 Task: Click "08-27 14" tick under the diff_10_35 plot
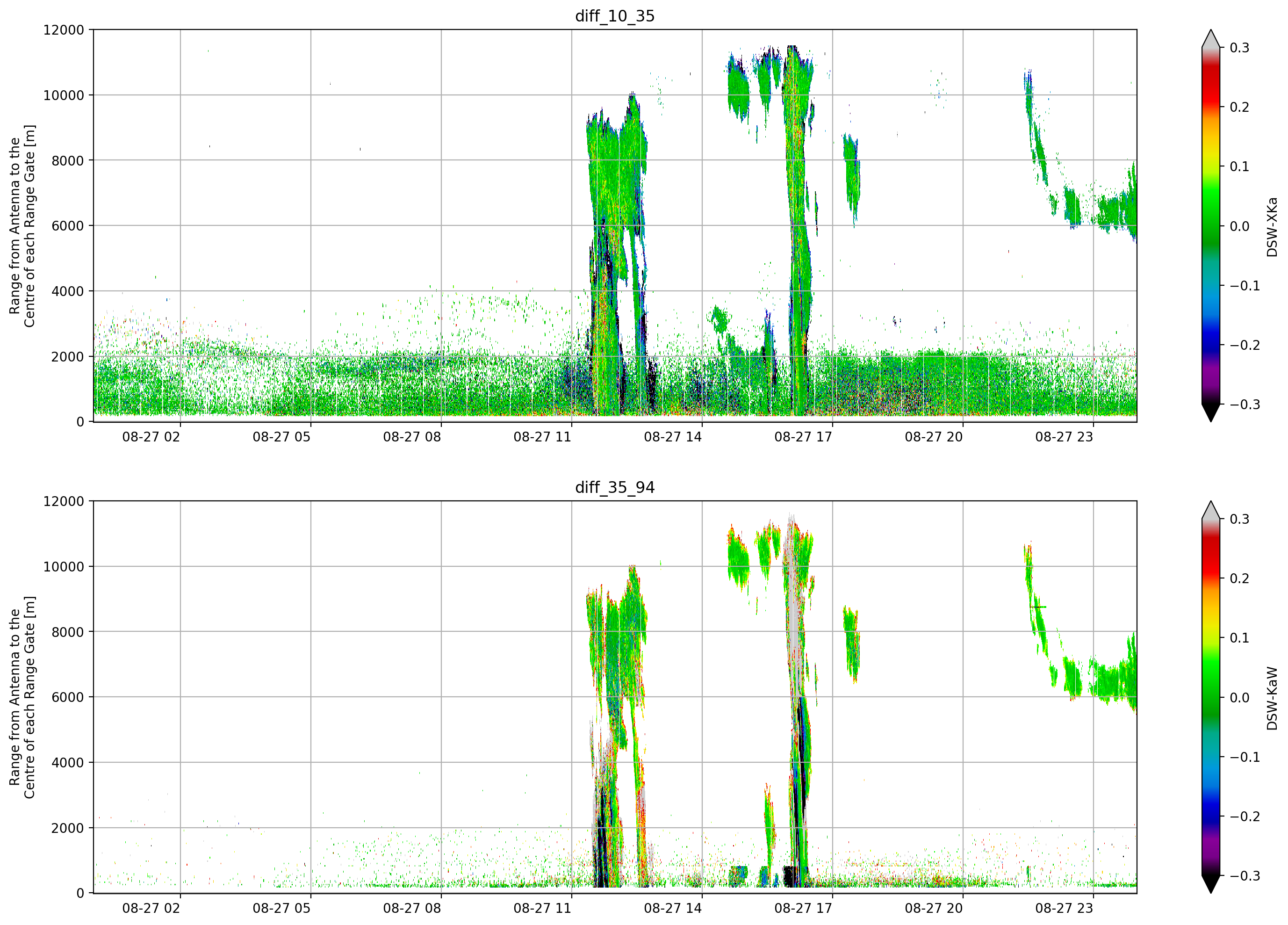(x=673, y=437)
